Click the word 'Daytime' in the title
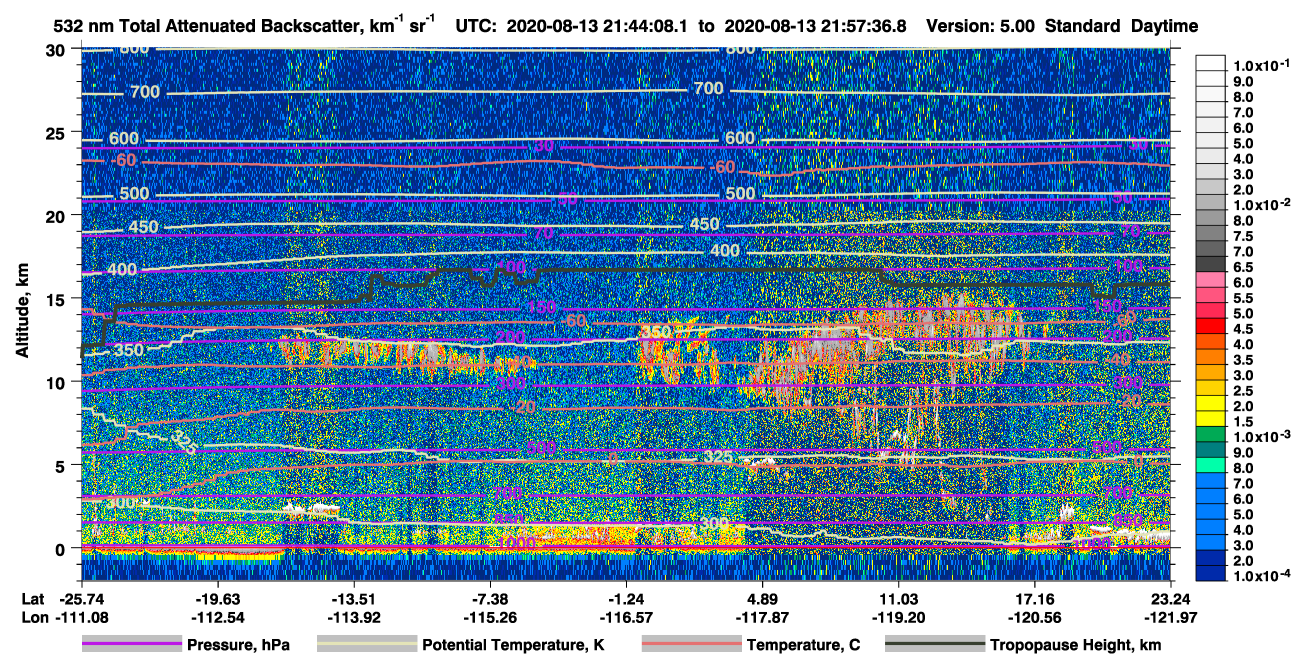1300x667 pixels. pos(1165,27)
